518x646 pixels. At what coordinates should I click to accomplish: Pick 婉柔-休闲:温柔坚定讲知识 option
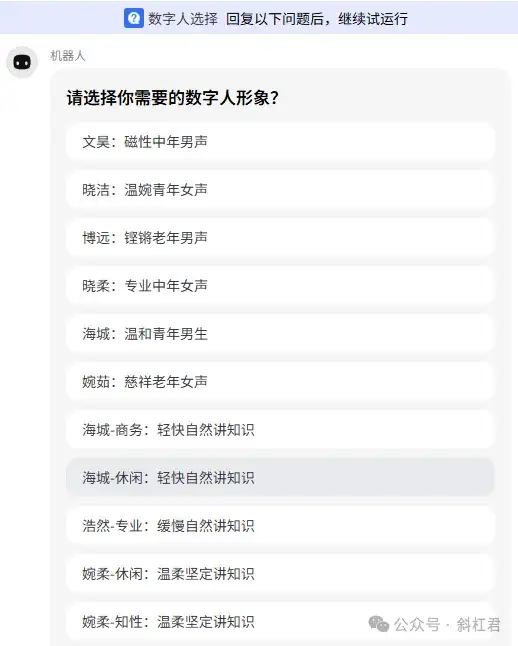(x=280, y=573)
